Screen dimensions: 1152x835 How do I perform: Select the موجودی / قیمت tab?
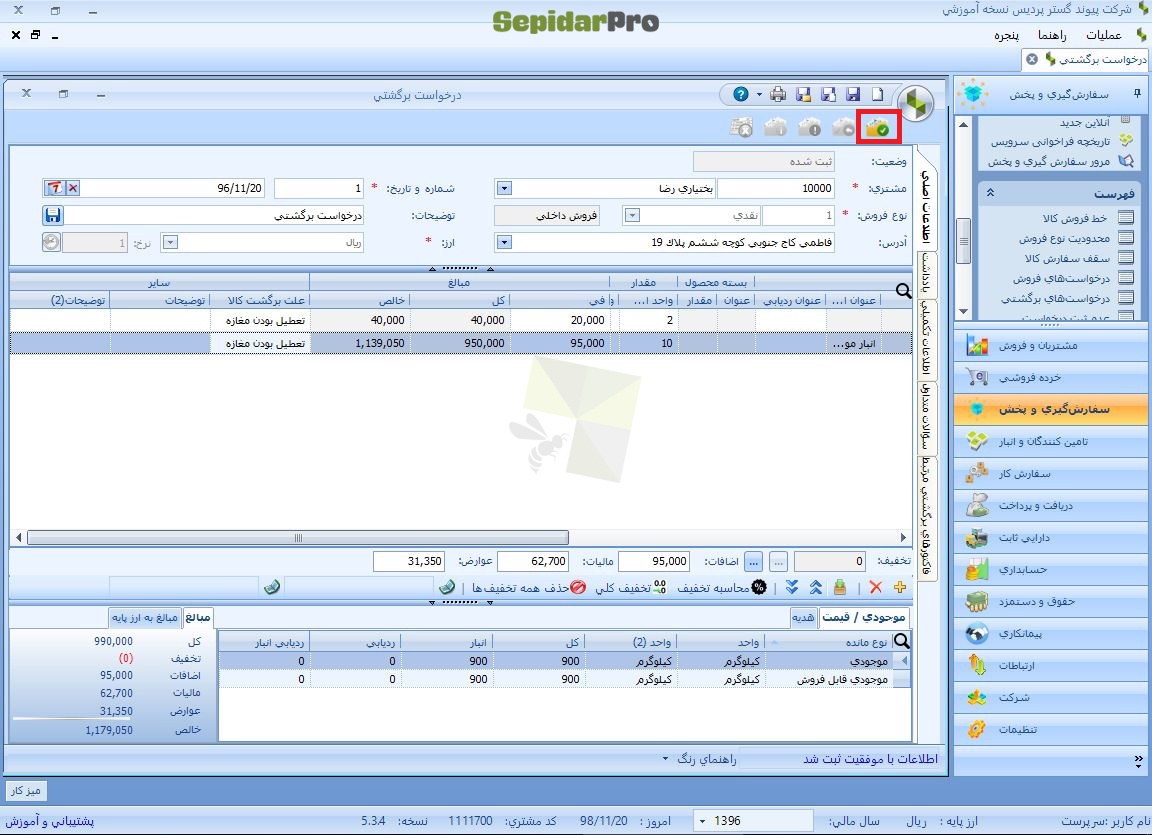865,618
